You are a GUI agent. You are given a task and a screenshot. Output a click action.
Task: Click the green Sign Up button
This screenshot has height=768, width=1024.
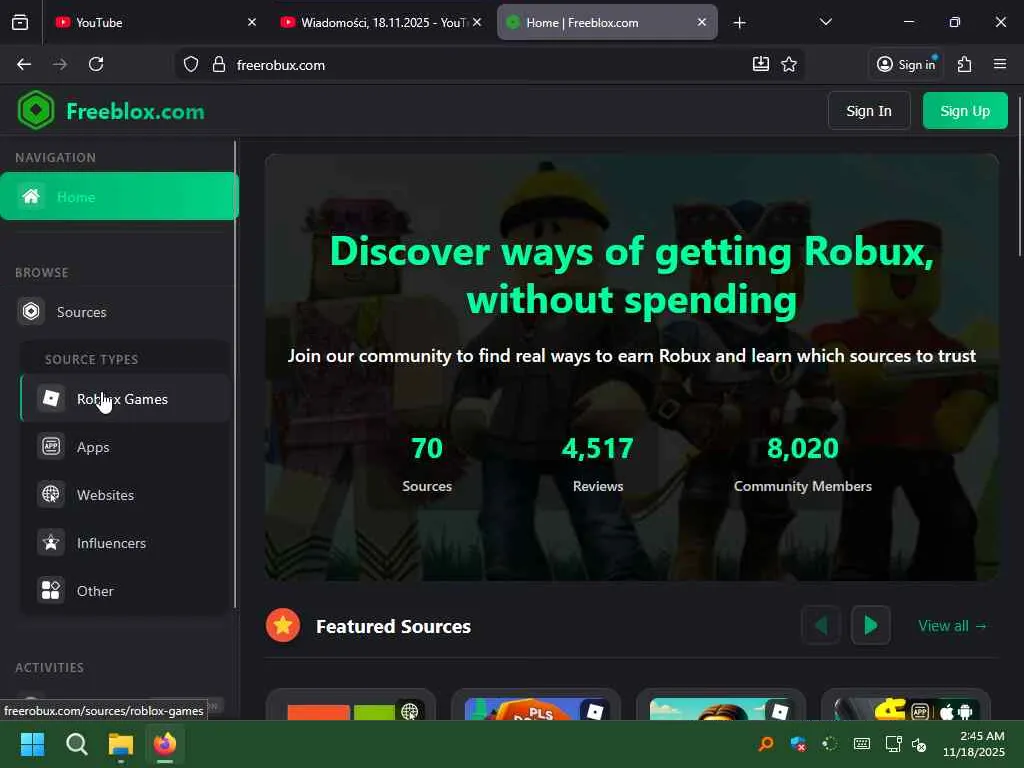point(965,111)
